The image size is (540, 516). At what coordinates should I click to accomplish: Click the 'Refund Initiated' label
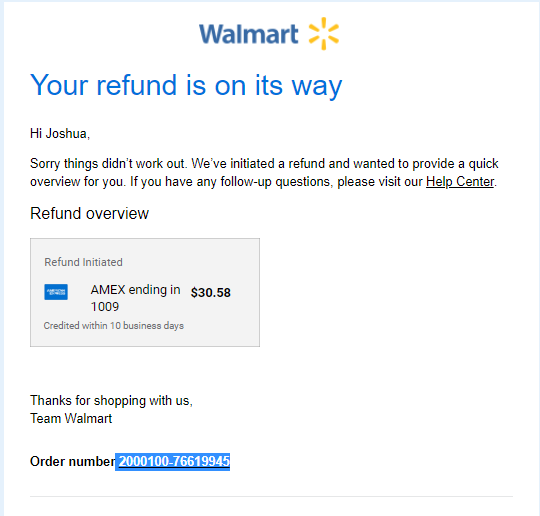(x=83, y=262)
